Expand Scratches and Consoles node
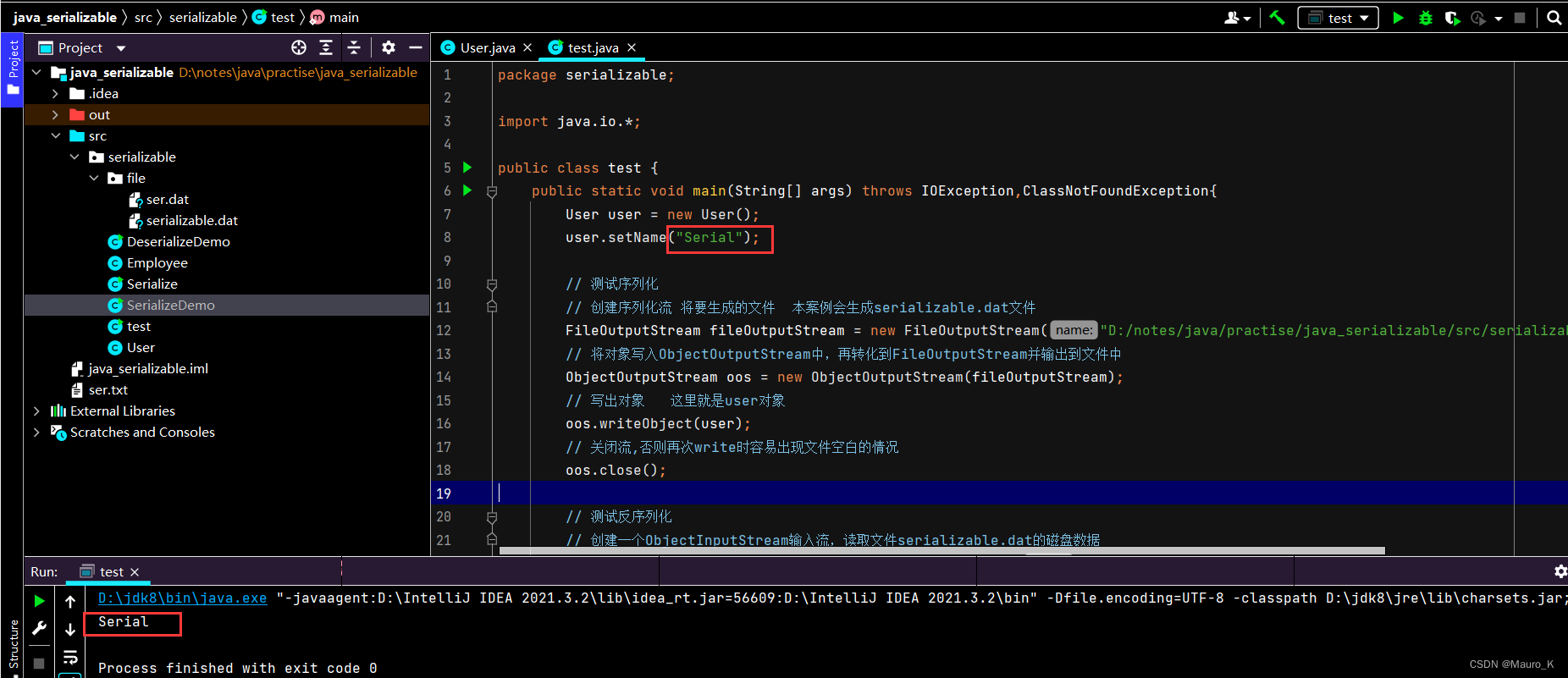 click(36, 433)
